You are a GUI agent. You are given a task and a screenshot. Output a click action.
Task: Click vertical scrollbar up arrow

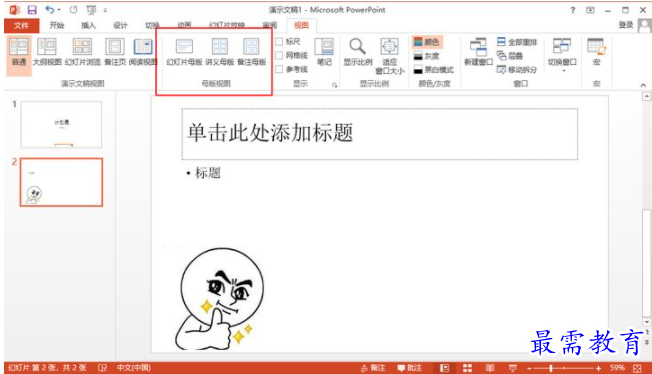click(x=646, y=97)
